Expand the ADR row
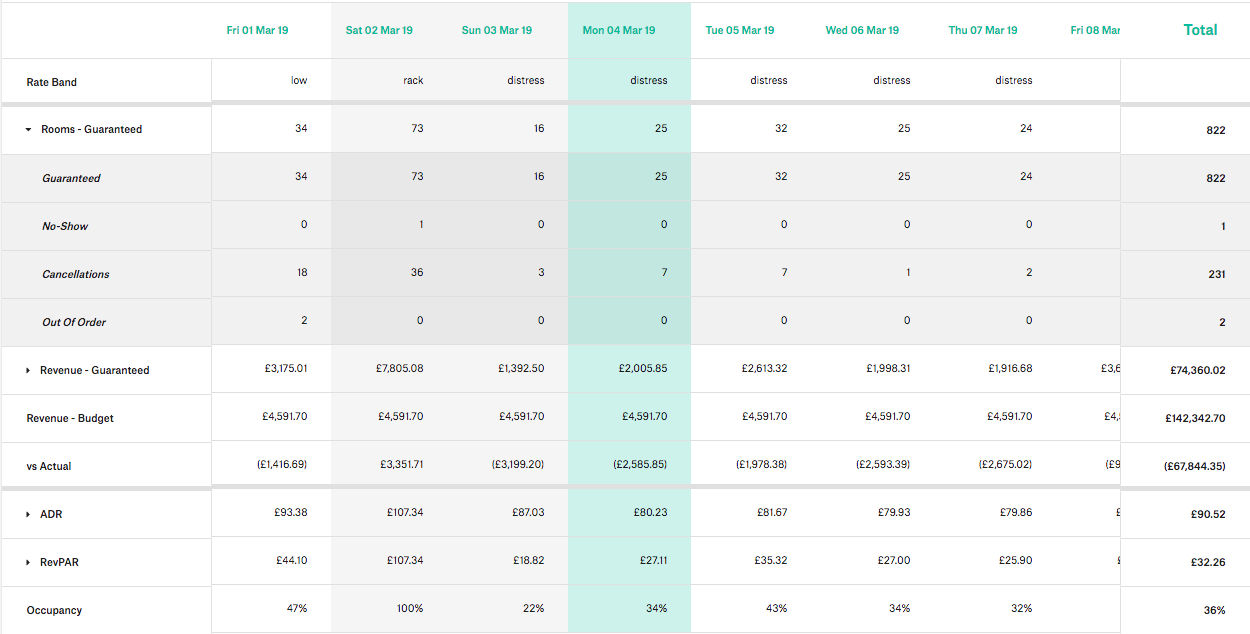 click(x=28, y=515)
